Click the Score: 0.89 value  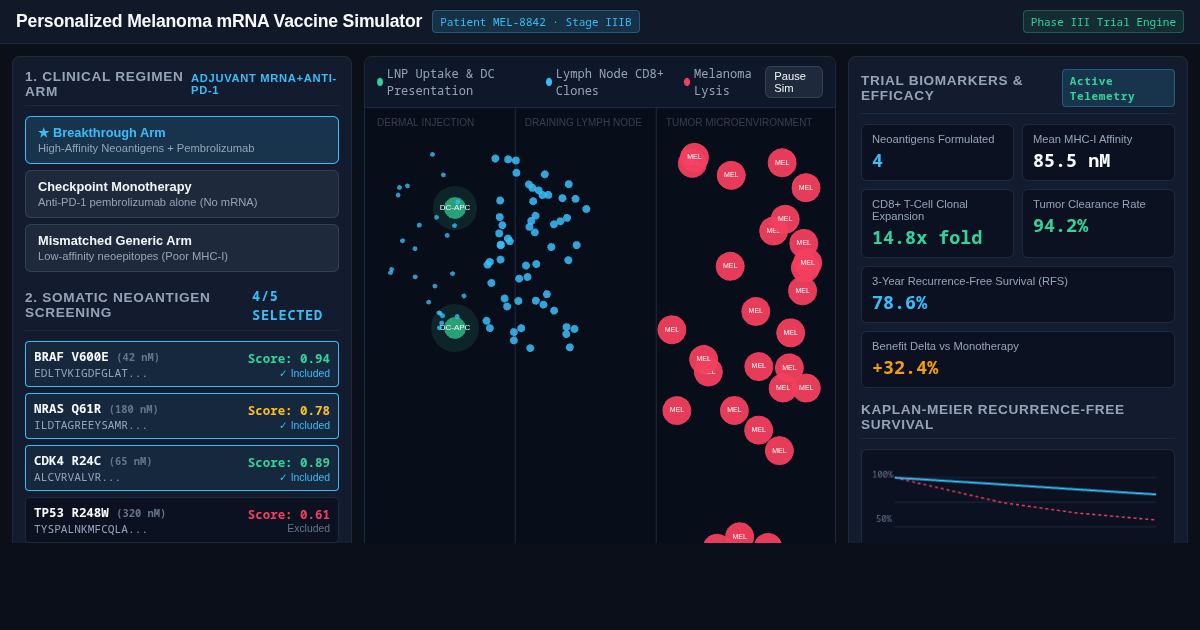click(289, 463)
